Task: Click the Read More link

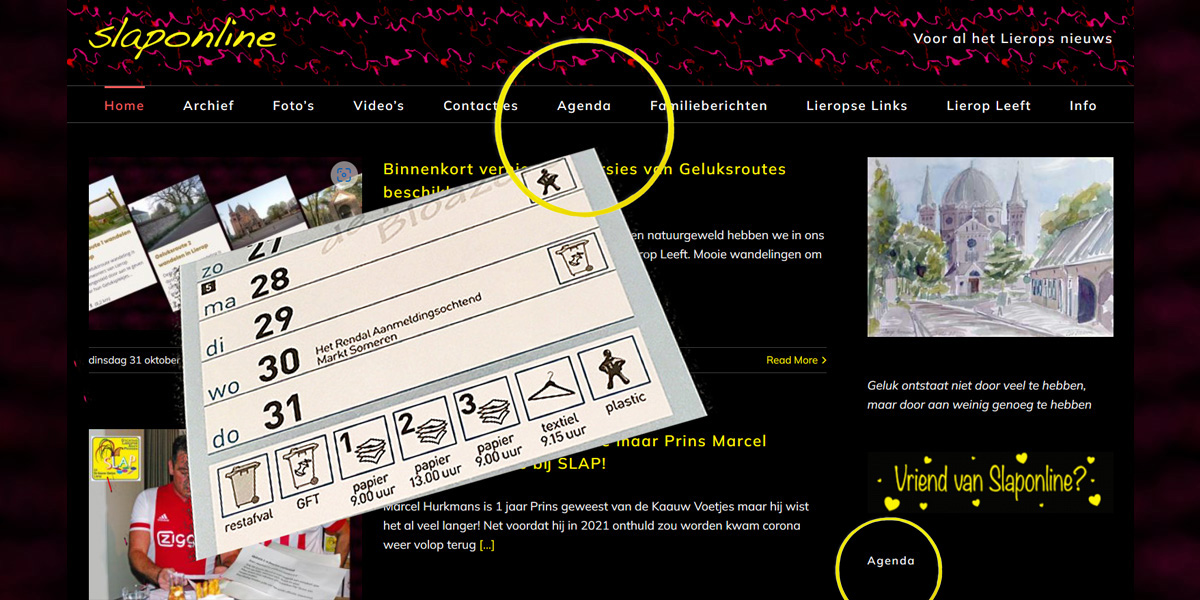Action: [x=791, y=360]
